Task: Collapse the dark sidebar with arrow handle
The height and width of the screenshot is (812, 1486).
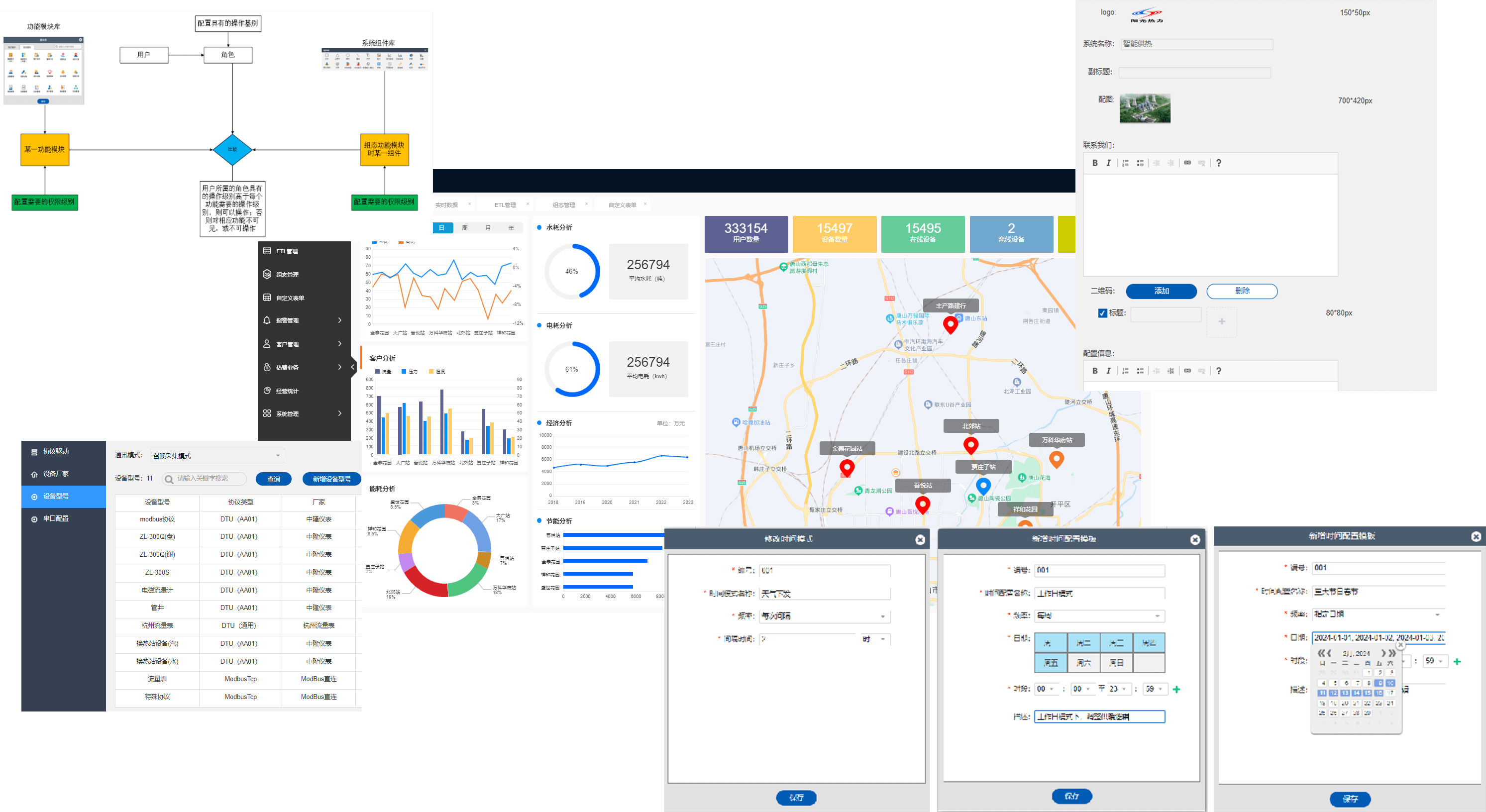Action: [x=353, y=367]
